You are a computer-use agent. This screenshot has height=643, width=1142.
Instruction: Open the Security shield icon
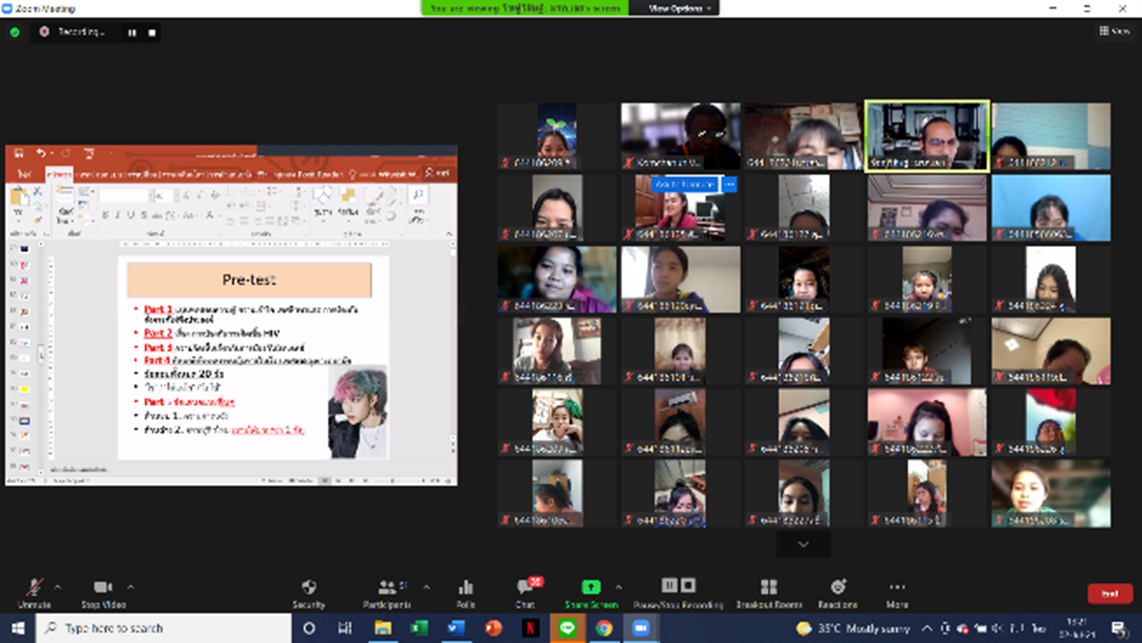(x=308, y=590)
